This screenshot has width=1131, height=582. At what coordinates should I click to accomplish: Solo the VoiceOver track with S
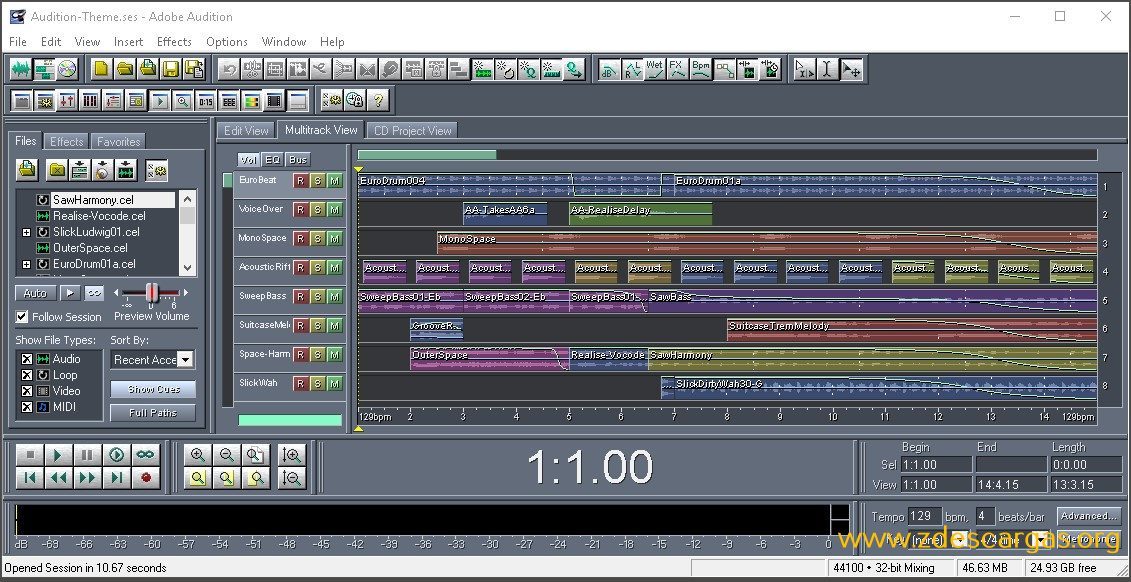pyautogui.click(x=317, y=209)
